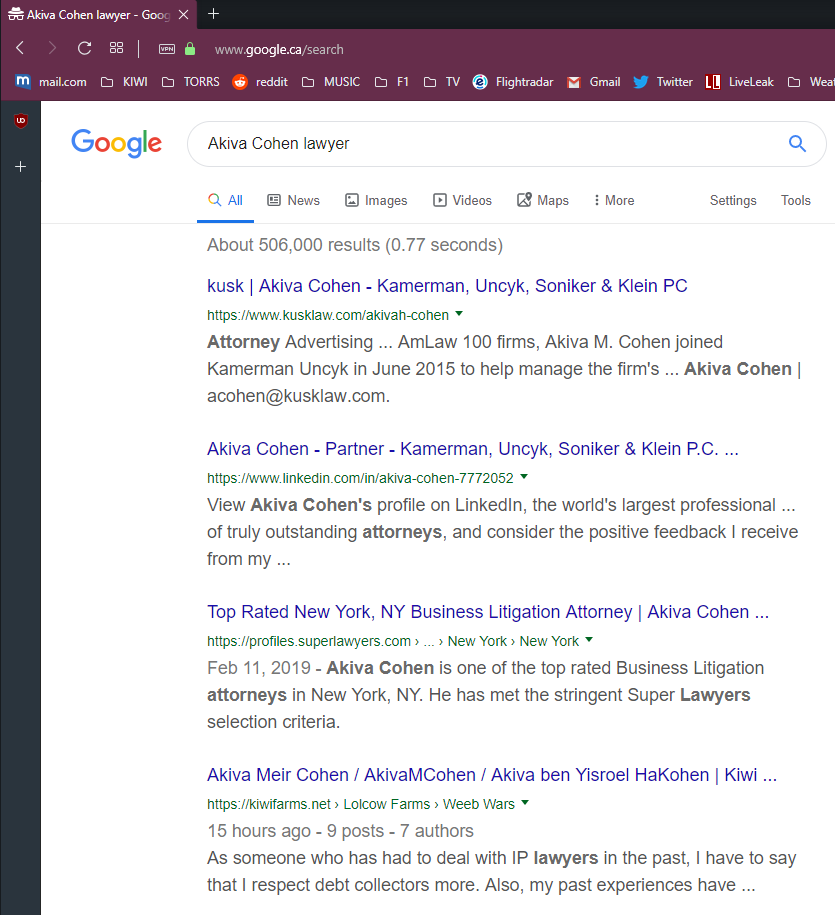Open the F1 bookmark folder
The width and height of the screenshot is (835, 915).
[392, 82]
